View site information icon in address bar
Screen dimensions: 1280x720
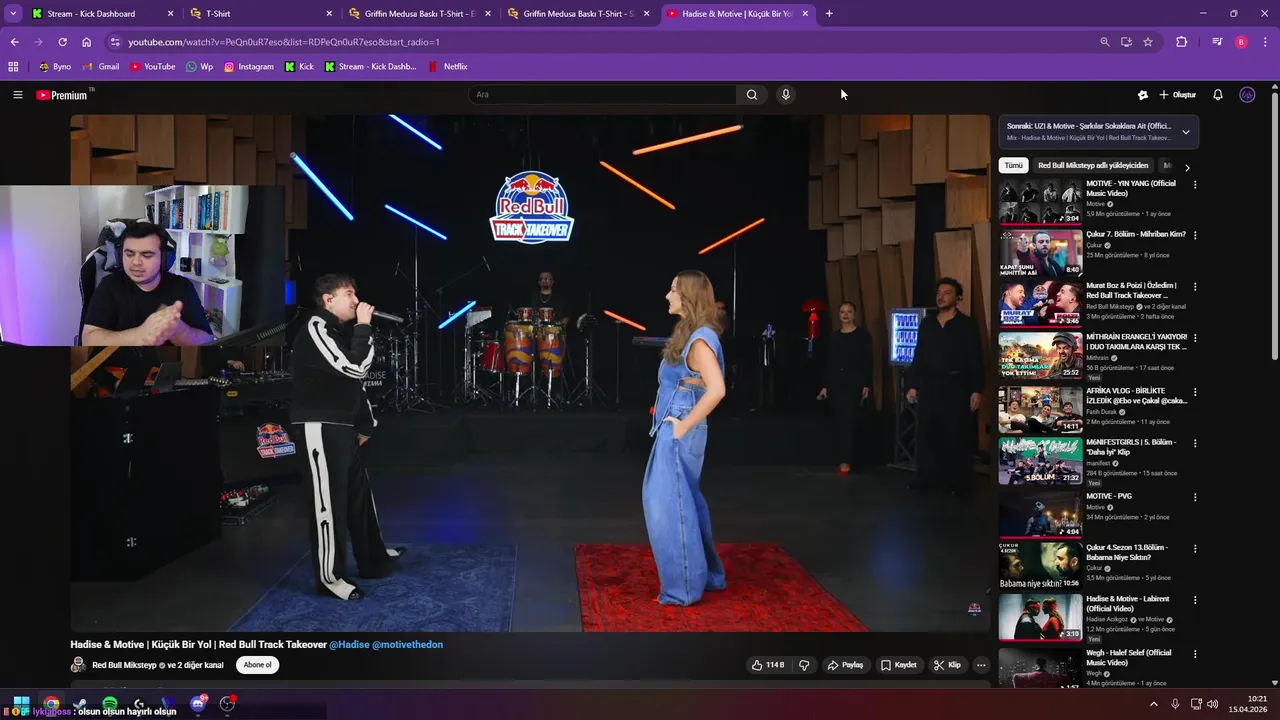(115, 42)
